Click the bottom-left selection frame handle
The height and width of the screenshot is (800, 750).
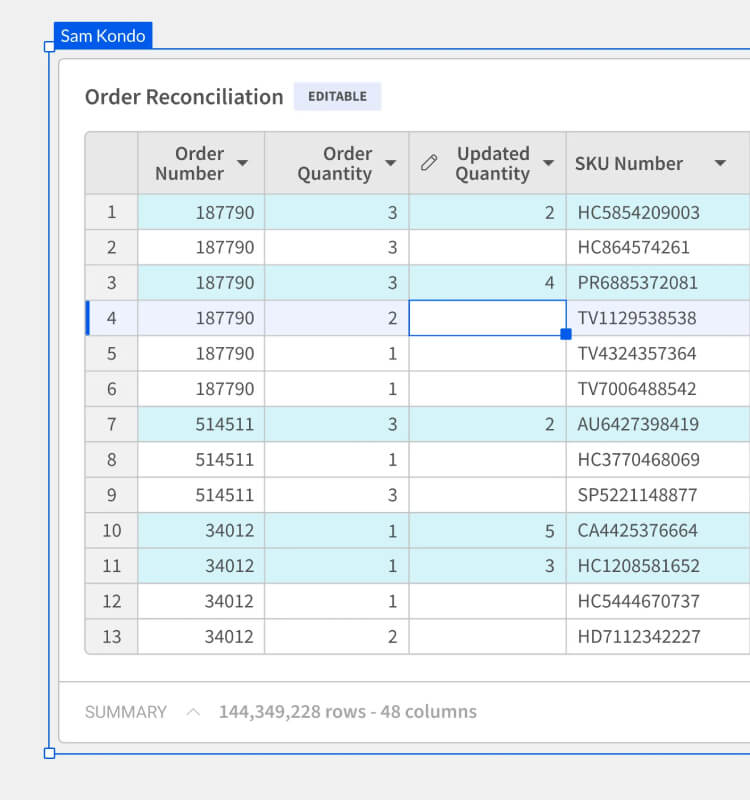click(49, 753)
